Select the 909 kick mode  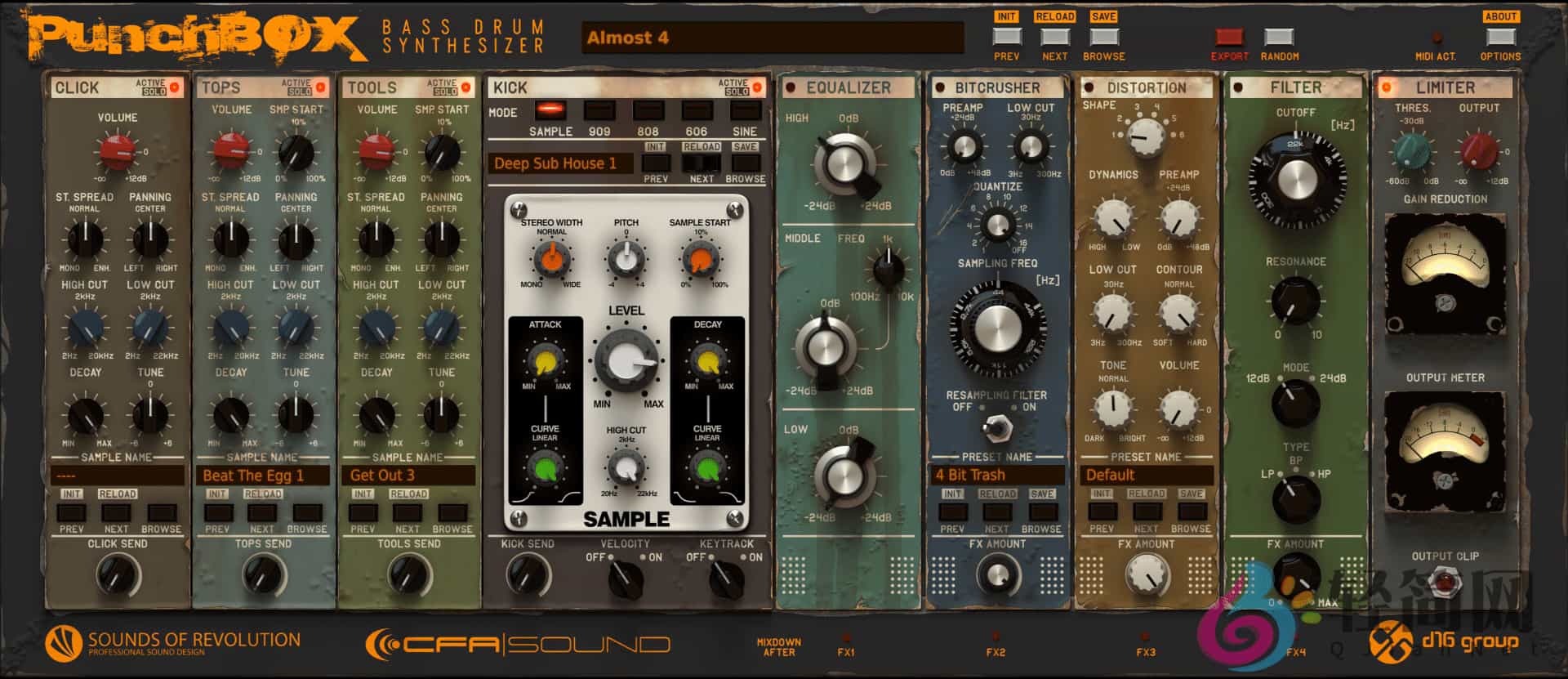click(599, 110)
